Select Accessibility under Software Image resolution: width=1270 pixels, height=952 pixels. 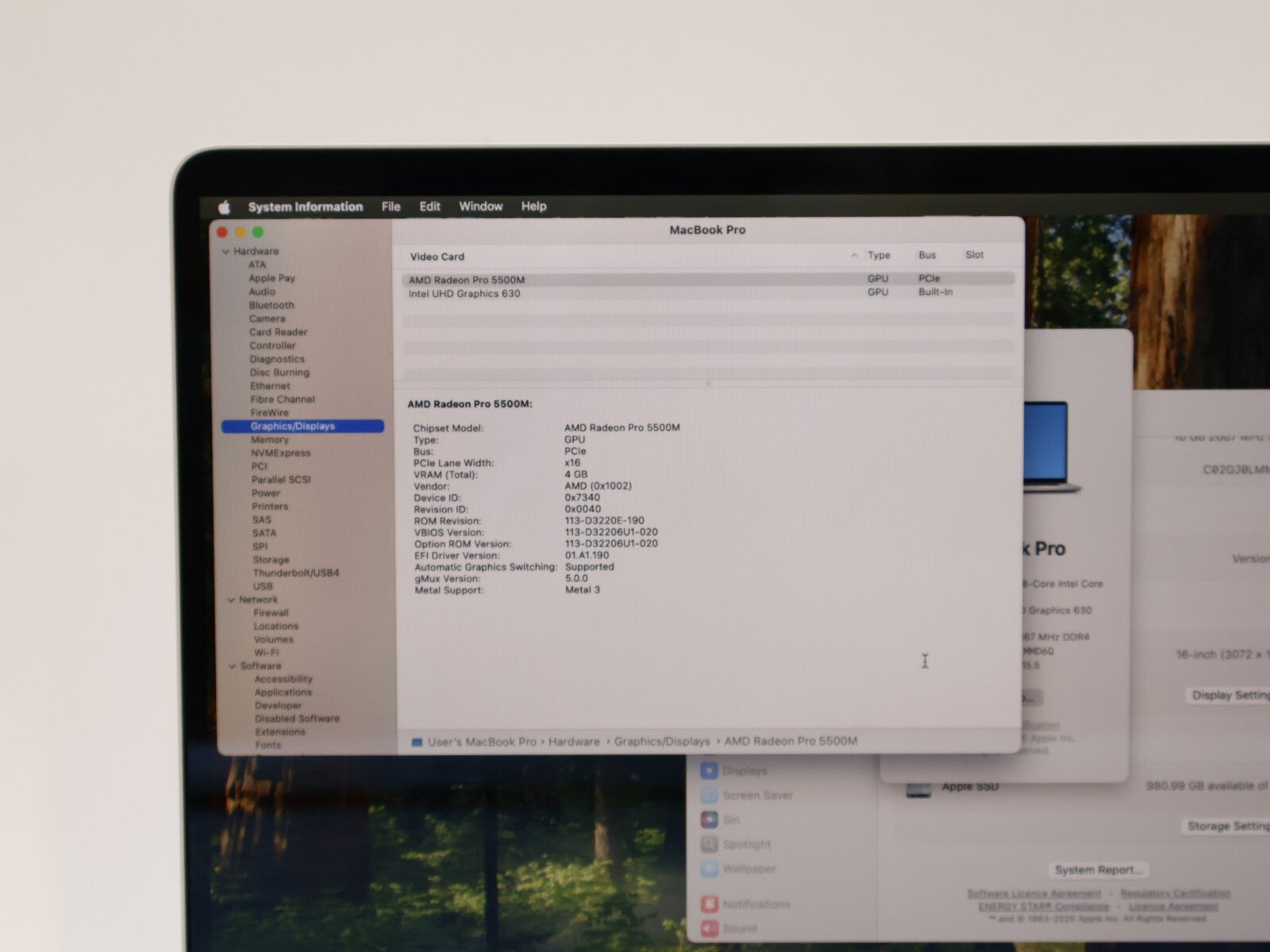(x=283, y=680)
